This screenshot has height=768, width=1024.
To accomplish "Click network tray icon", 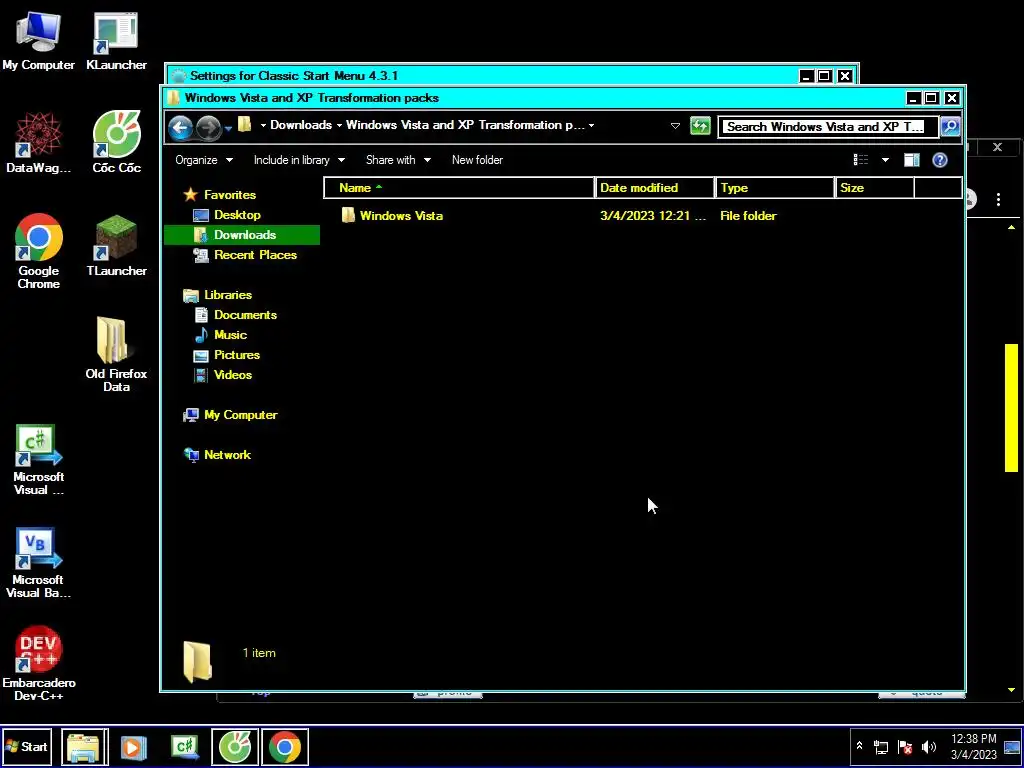I will point(881,746).
